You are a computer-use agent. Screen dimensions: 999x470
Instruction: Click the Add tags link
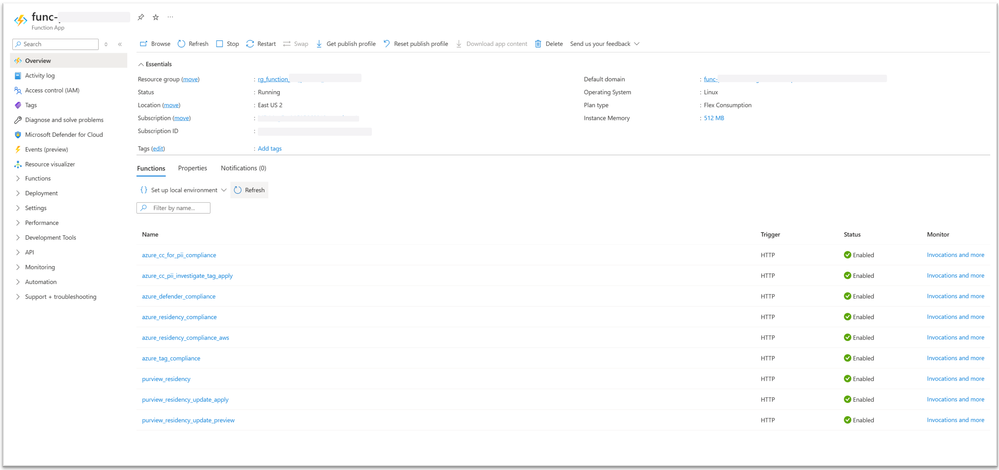click(270, 148)
